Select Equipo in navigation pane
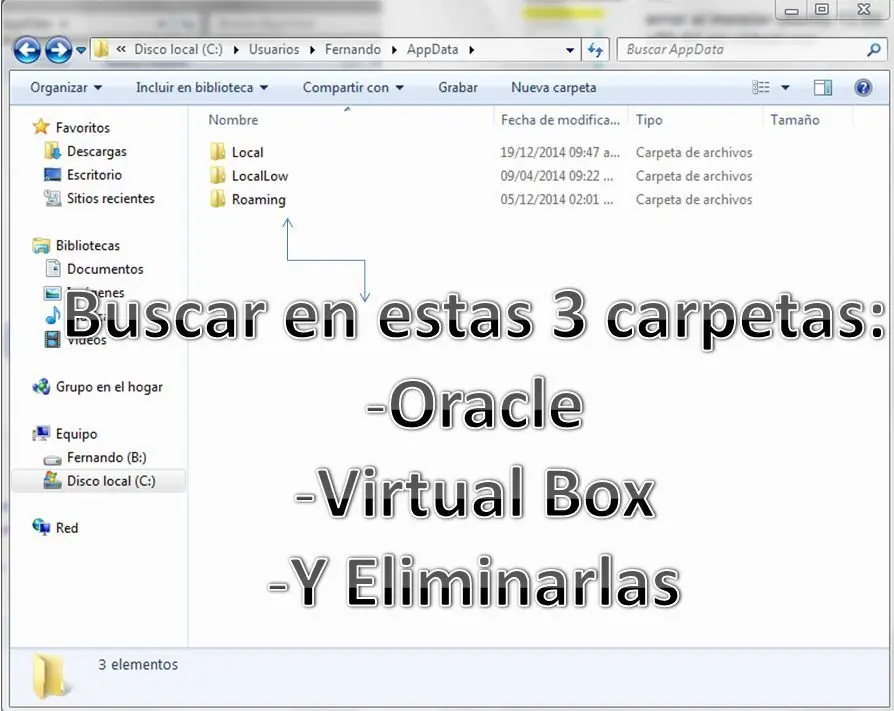Screen dimensions: 894x711 (76, 434)
